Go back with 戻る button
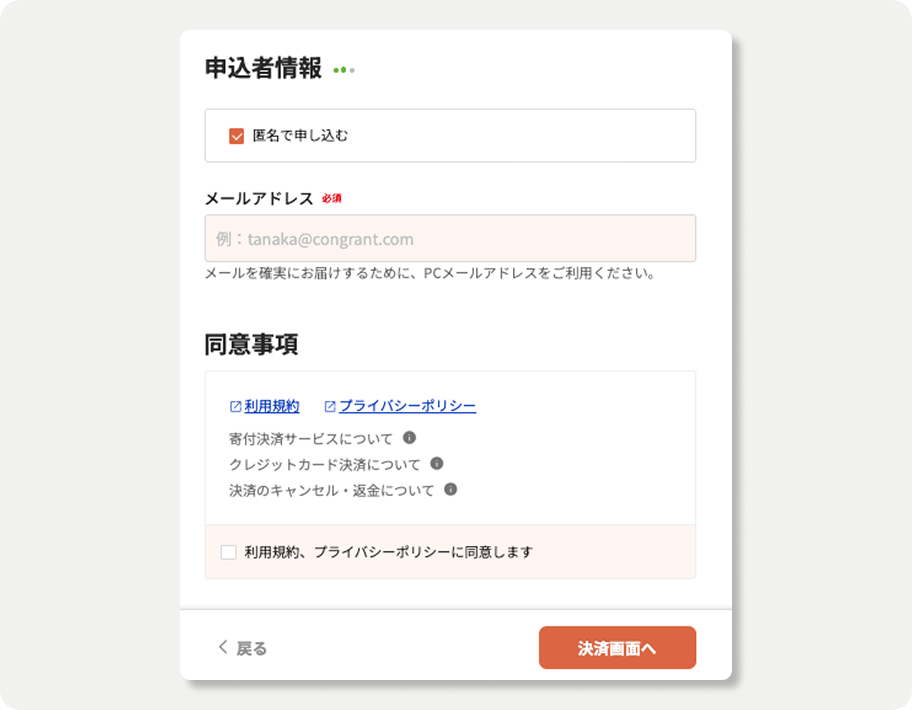912x710 pixels. 243,648
